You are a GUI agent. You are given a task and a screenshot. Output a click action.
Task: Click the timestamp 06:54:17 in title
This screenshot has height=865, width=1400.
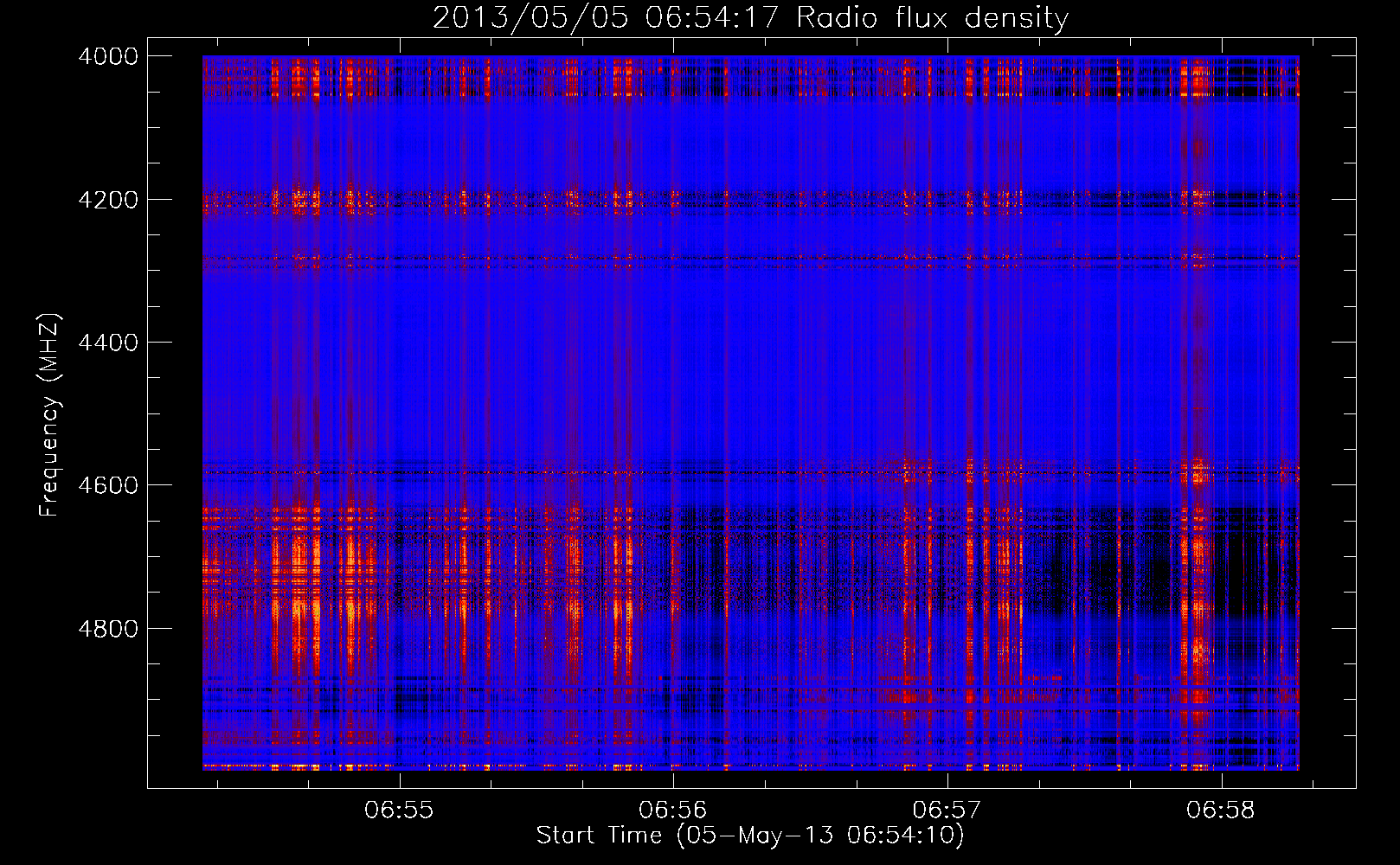coord(713,17)
